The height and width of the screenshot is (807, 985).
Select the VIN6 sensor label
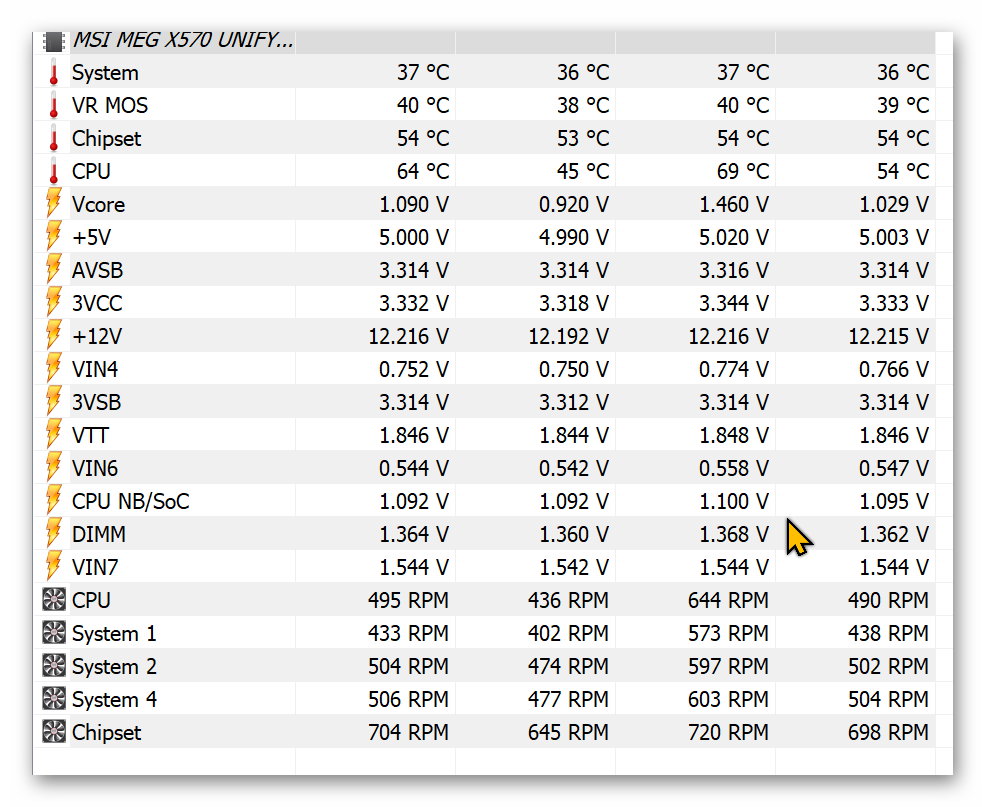(95, 468)
